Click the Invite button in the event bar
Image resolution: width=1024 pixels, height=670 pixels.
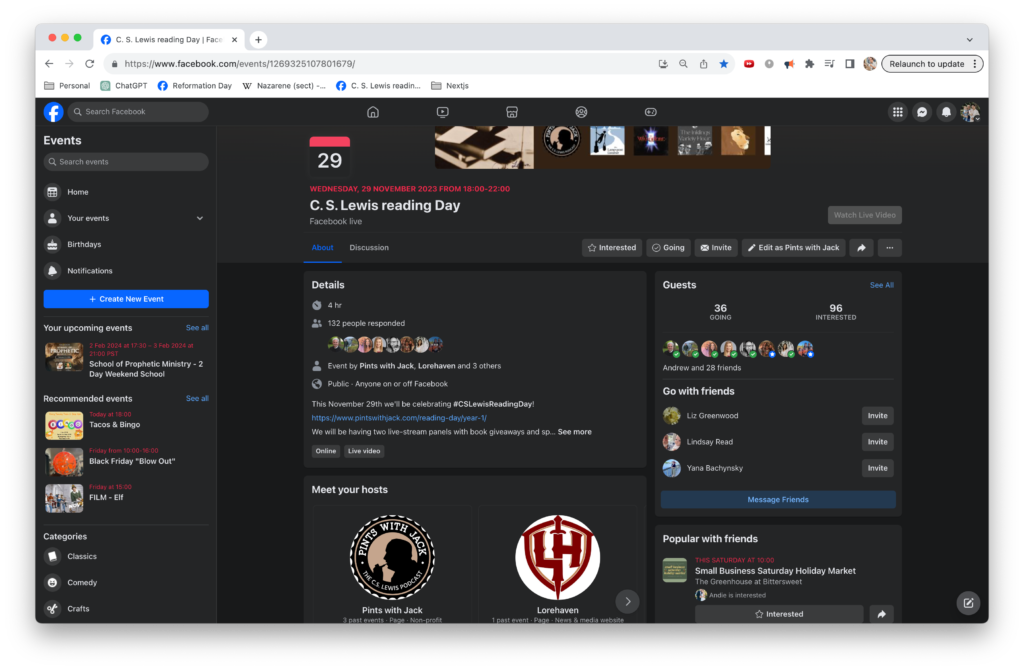coord(716,248)
